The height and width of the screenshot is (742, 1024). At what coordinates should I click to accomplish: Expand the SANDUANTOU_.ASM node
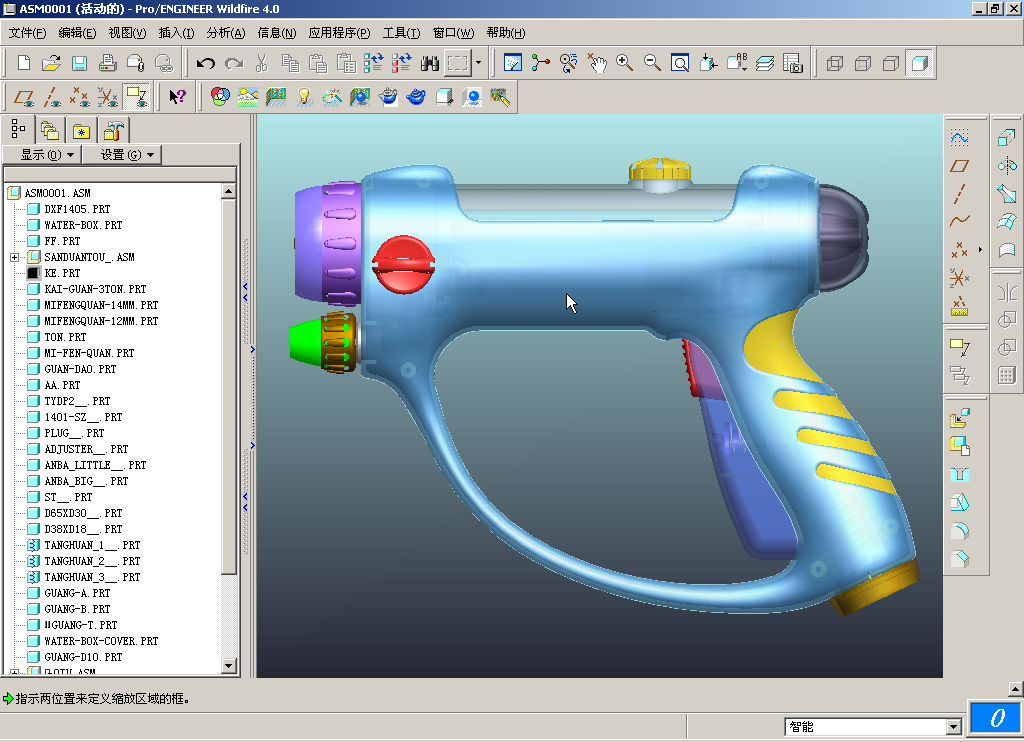tap(14, 257)
